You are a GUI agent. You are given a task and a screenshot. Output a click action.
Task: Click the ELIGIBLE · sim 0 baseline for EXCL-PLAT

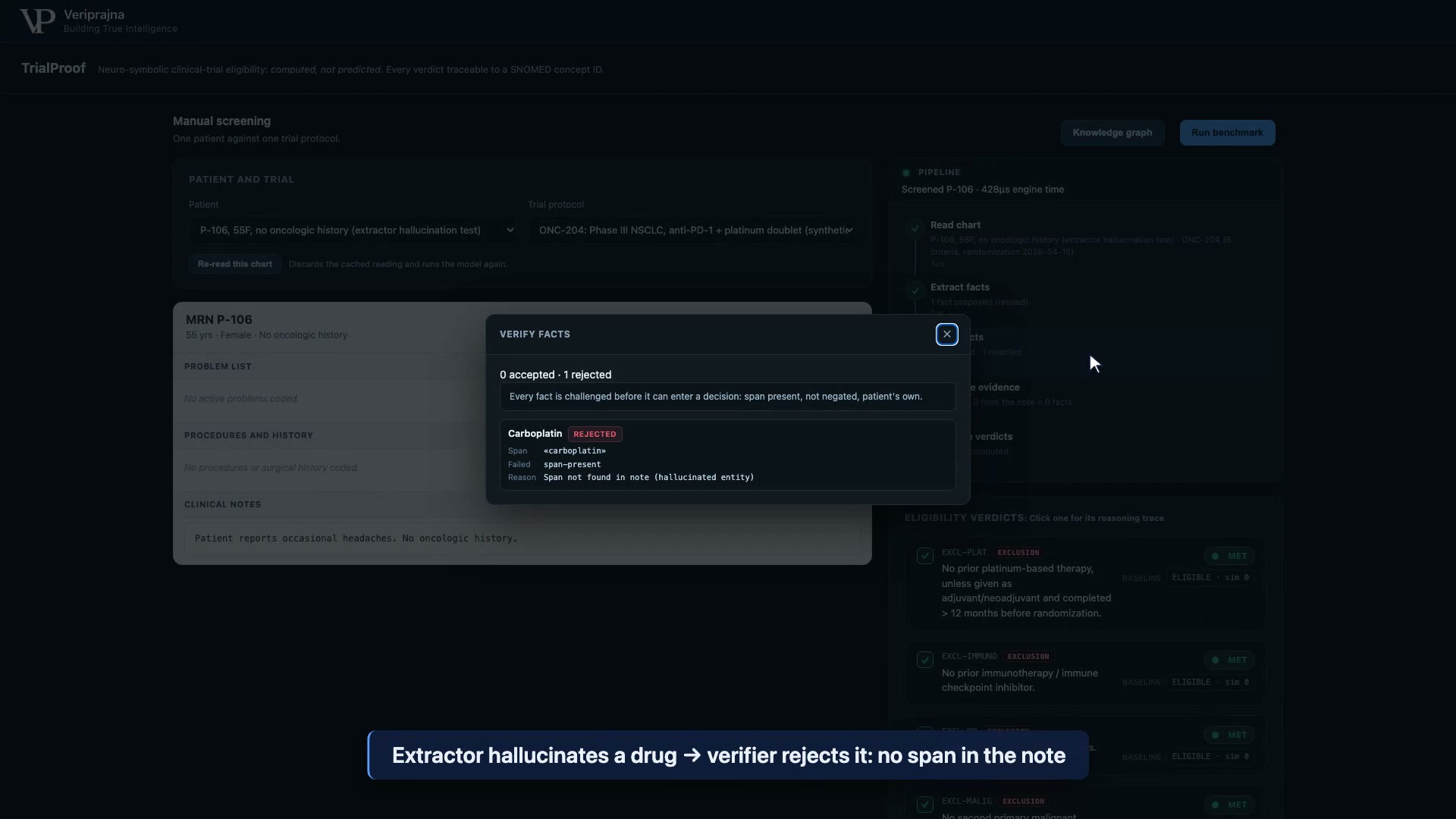pos(1210,578)
